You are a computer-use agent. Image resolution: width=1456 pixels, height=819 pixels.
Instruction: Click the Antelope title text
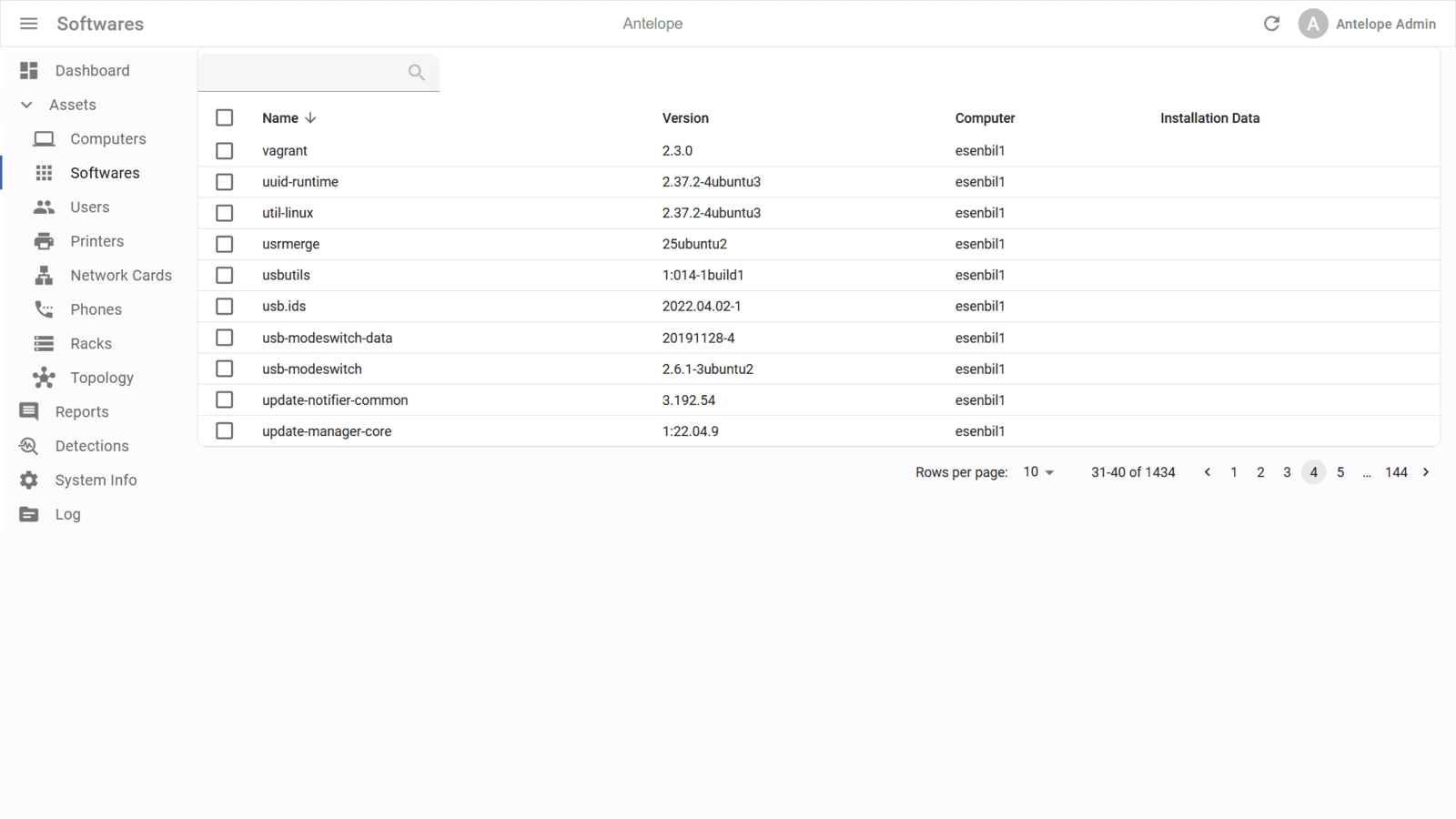tap(652, 24)
